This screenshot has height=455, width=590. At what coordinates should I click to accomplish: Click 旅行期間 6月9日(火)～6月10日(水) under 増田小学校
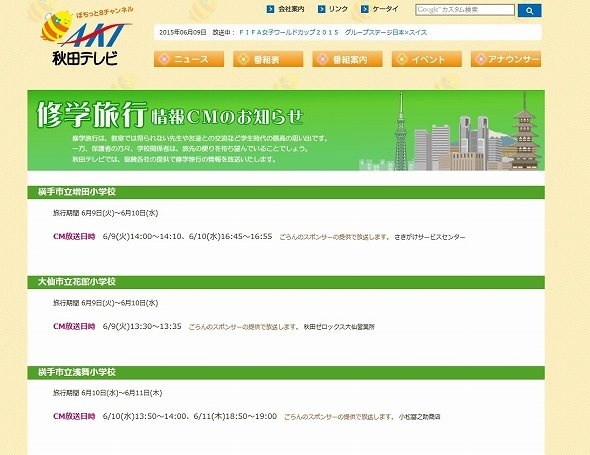(x=105, y=213)
